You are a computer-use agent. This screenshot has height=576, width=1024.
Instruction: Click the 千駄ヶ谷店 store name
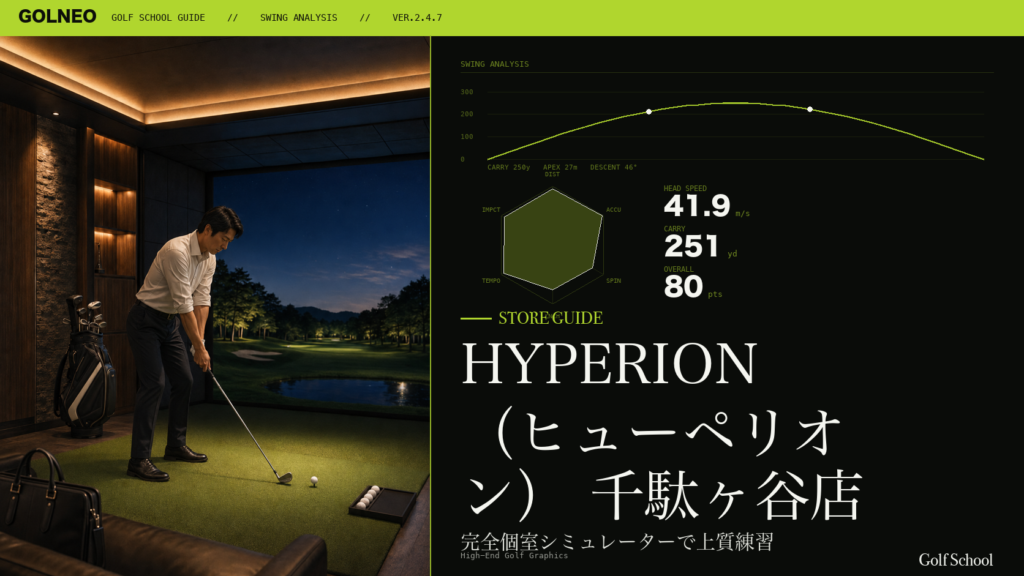pos(727,495)
